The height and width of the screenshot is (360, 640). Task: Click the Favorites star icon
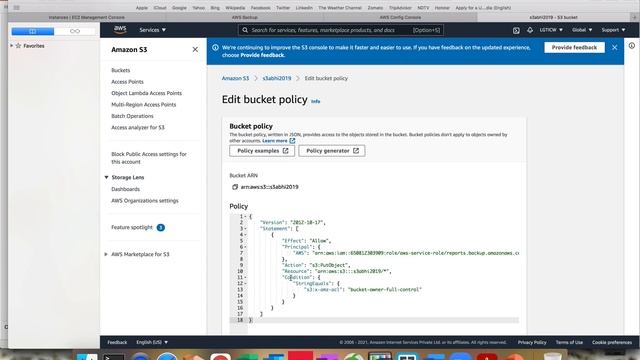click(x=18, y=46)
